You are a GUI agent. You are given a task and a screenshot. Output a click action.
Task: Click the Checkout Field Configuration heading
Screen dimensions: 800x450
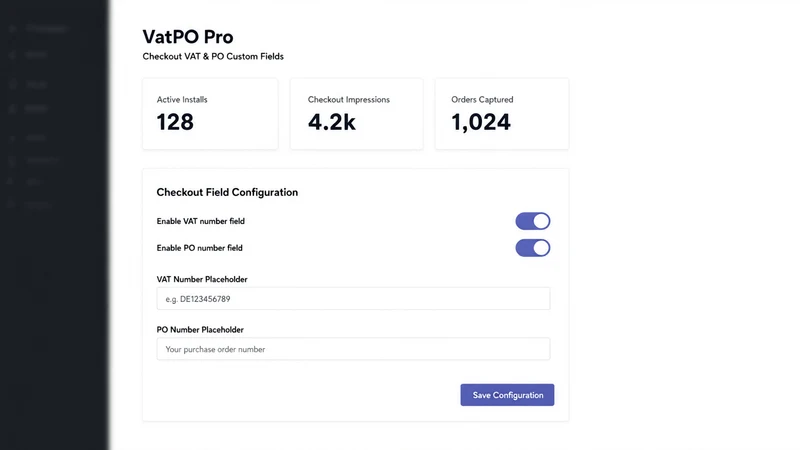pyautogui.click(x=227, y=192)
